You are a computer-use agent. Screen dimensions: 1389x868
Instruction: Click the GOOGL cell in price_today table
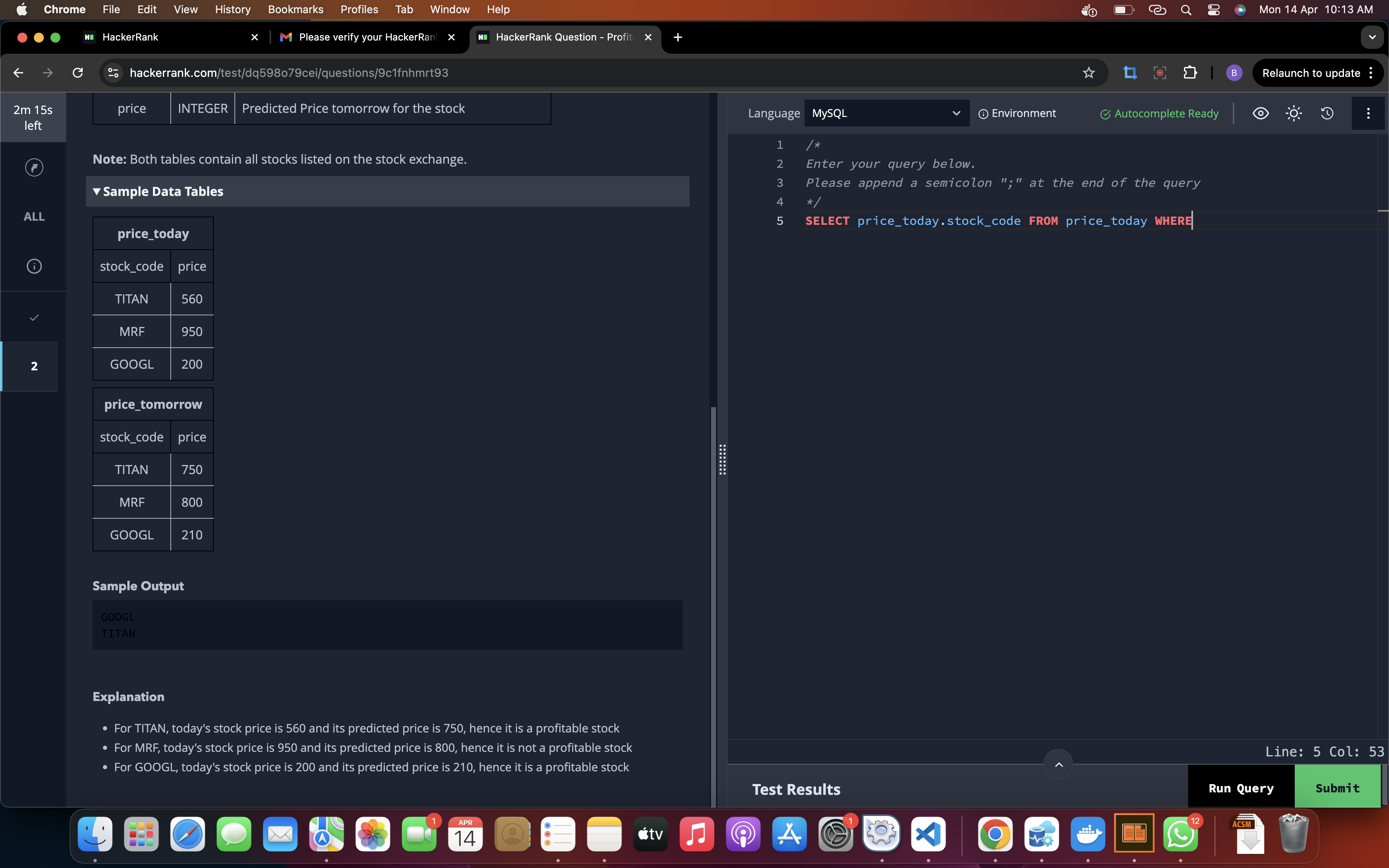[131, 364]
